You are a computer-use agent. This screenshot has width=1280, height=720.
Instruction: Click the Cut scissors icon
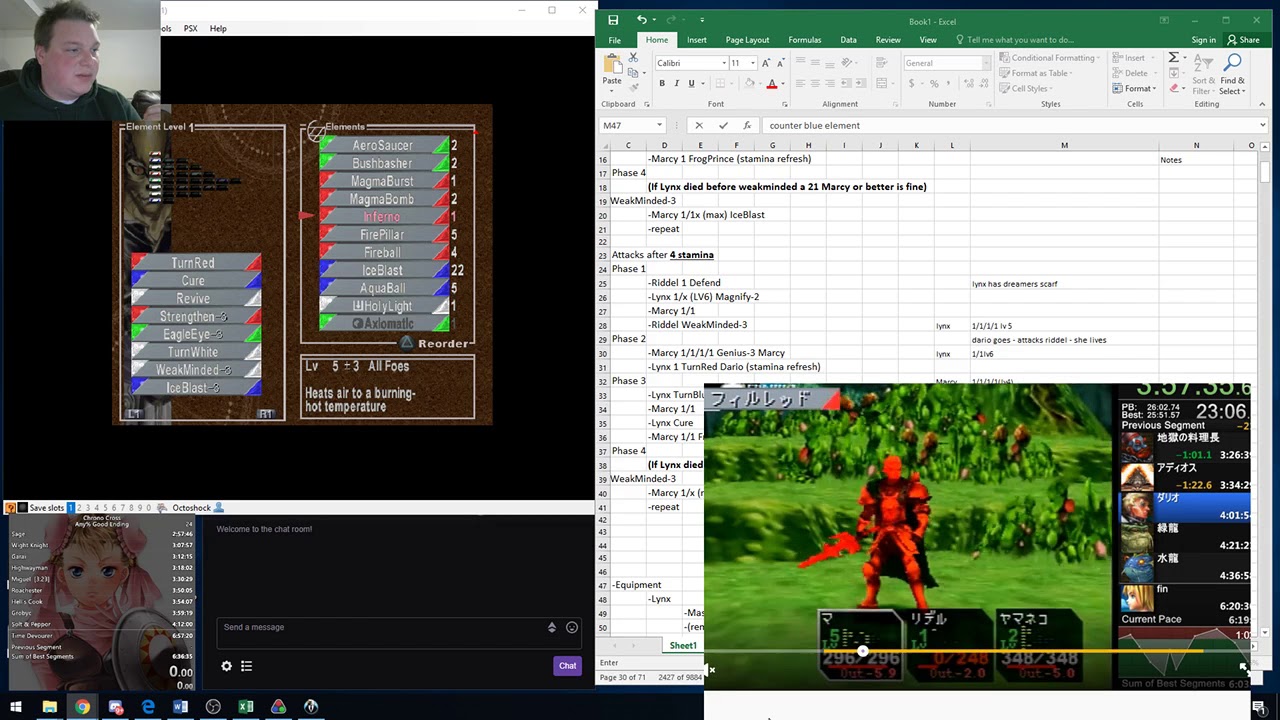tap(633, 58)
